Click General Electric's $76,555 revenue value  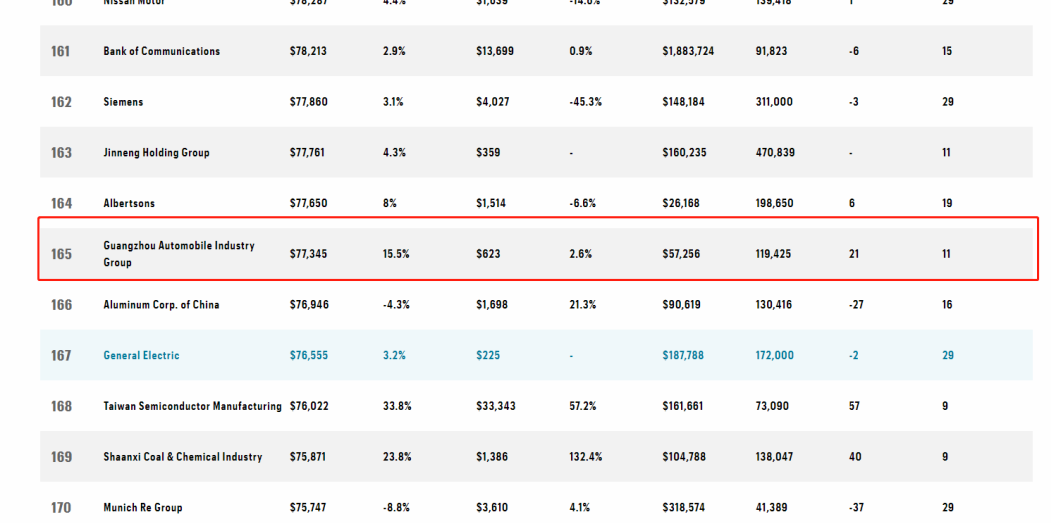tap(309, 355)
